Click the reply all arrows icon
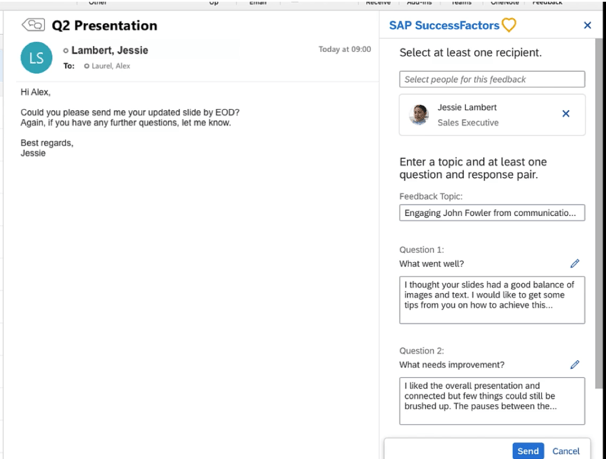Screen dimensions: 606x459 click(x=33, y=25)
